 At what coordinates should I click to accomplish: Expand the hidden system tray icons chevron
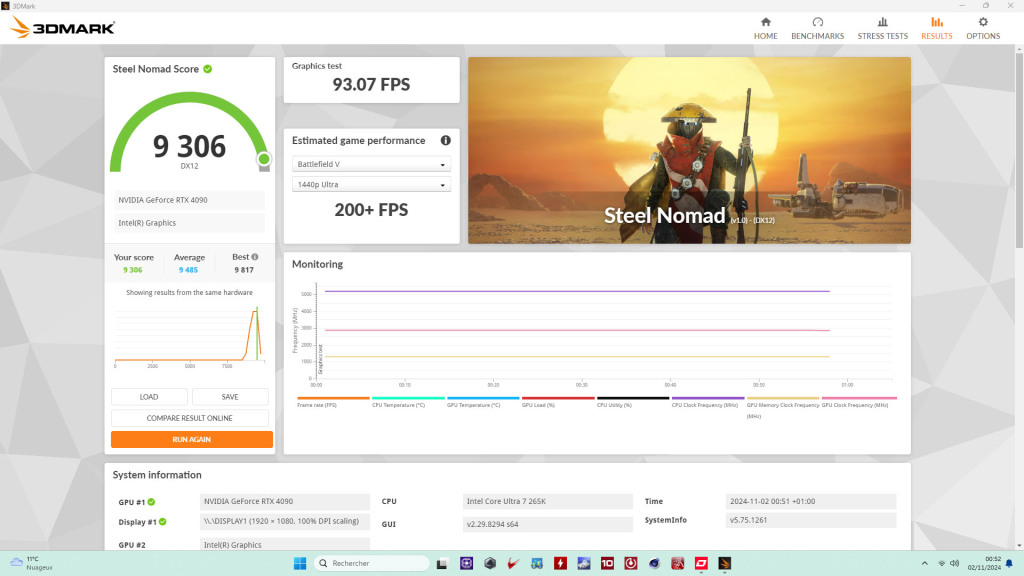[924, 563]
